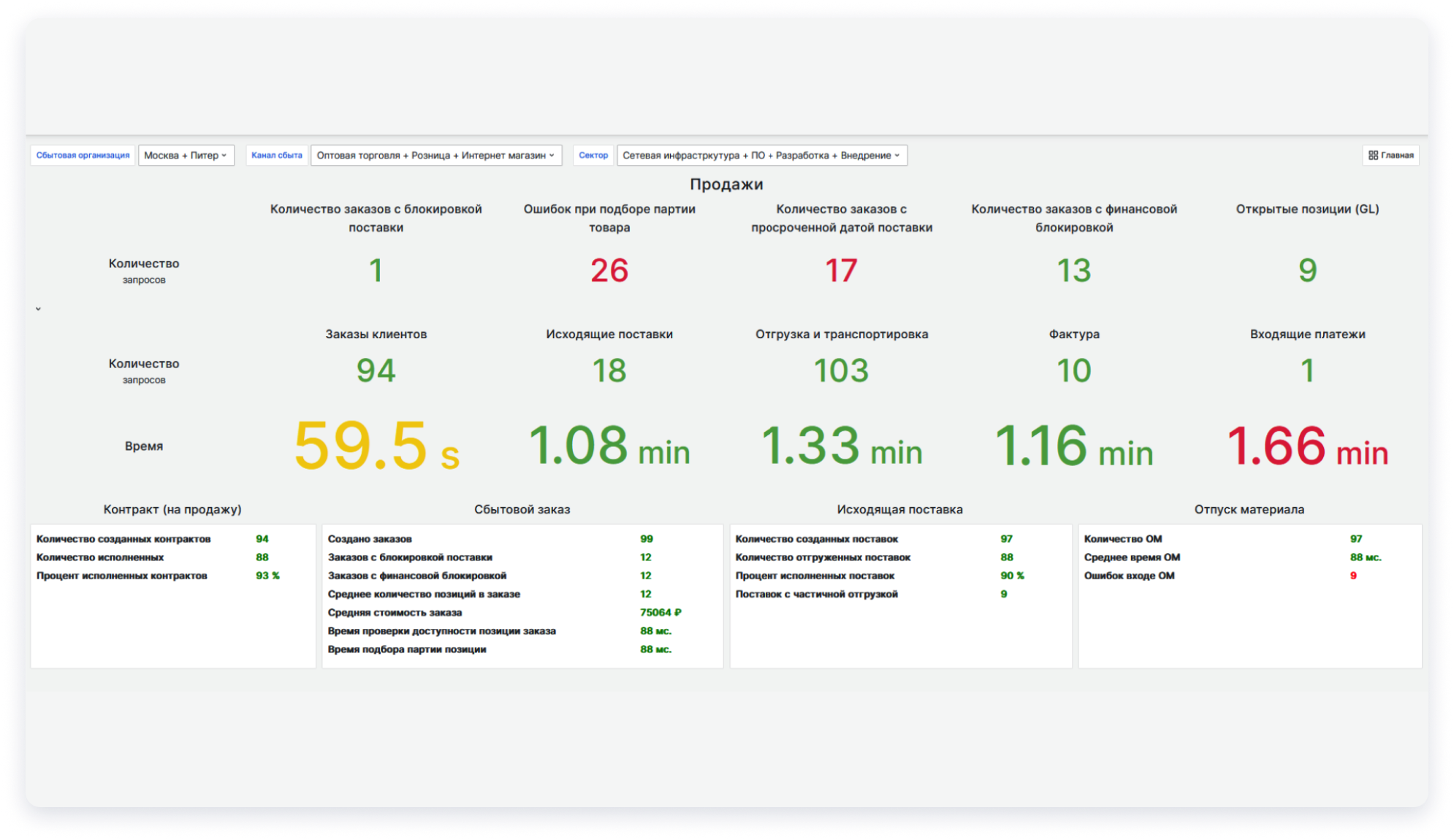The image size is (1454, 840).
Task: Click the Исходящая поставка panel title
Action: (x=900, y=509)
